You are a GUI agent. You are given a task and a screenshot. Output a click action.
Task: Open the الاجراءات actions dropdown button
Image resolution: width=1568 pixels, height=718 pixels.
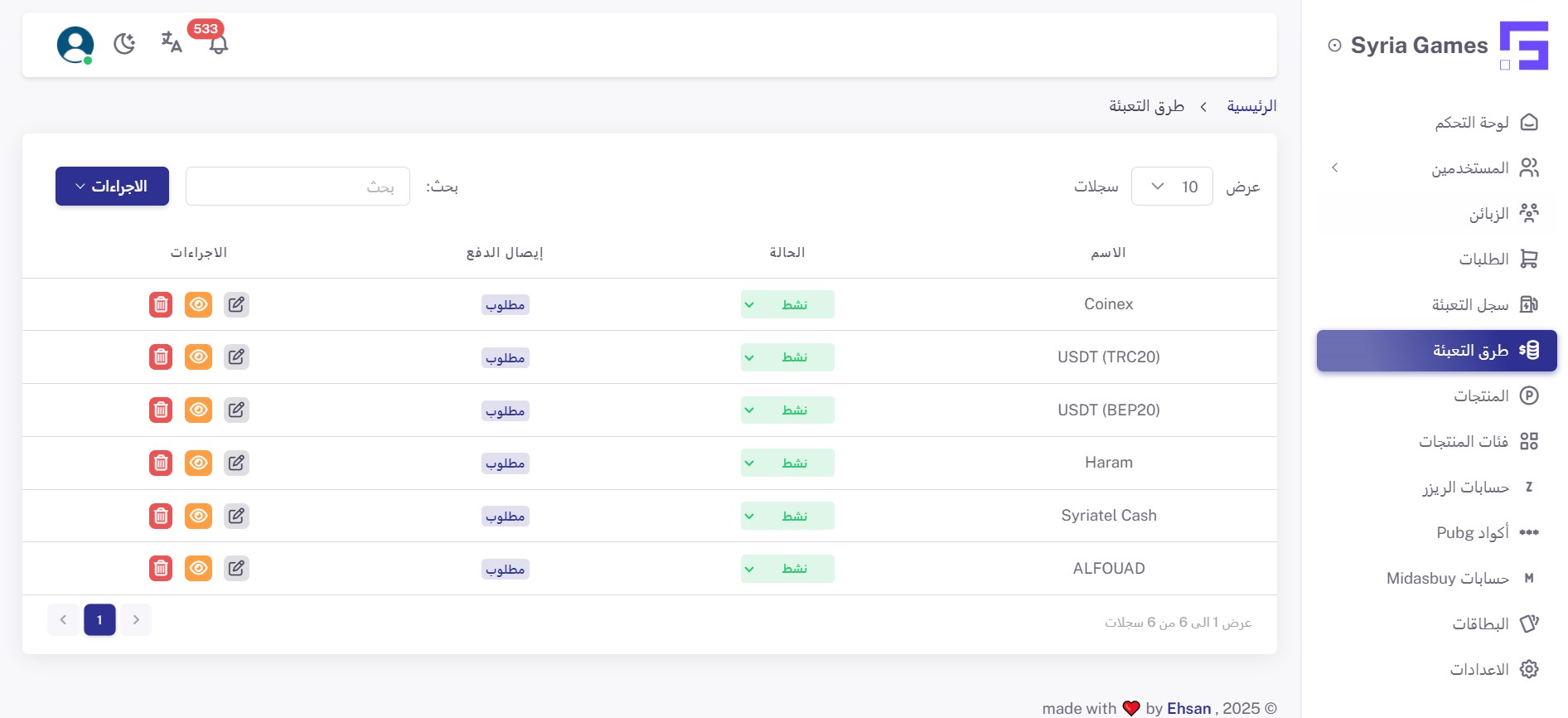112,186
